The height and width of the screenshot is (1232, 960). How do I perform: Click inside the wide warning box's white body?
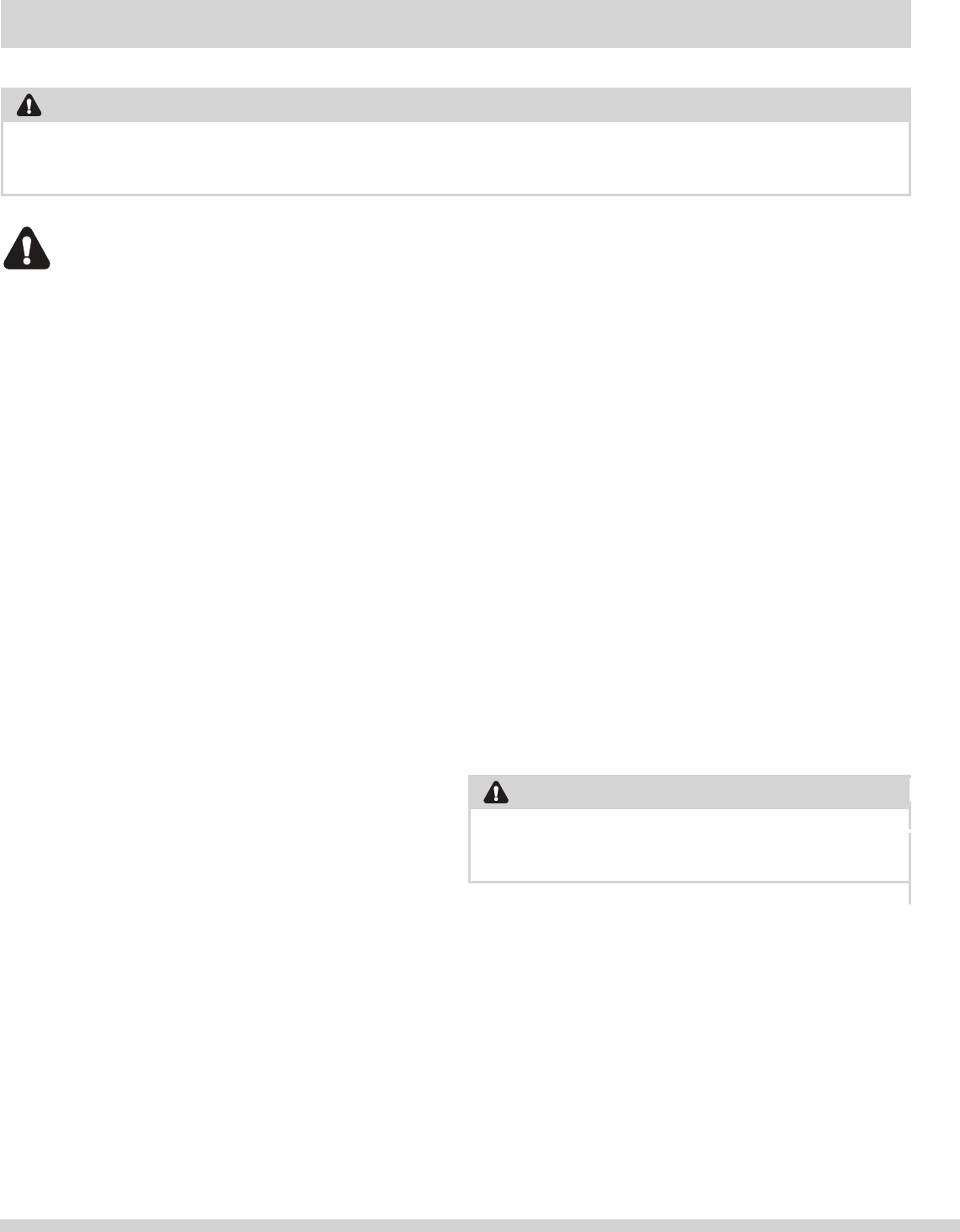tap(456, 158)
